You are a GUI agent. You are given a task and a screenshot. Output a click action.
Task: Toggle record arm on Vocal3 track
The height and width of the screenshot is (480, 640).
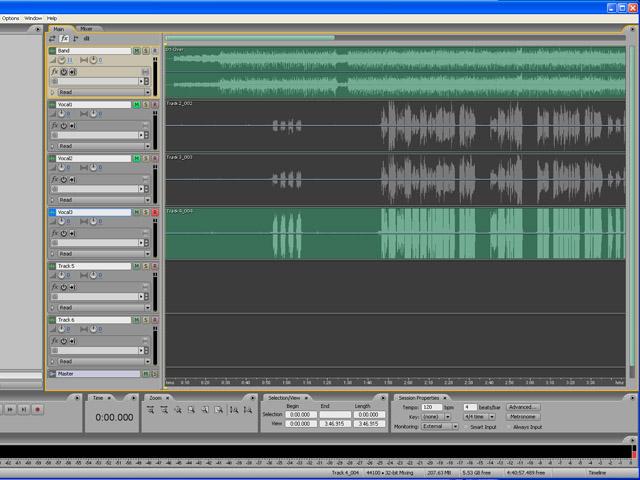coord(155,212)
